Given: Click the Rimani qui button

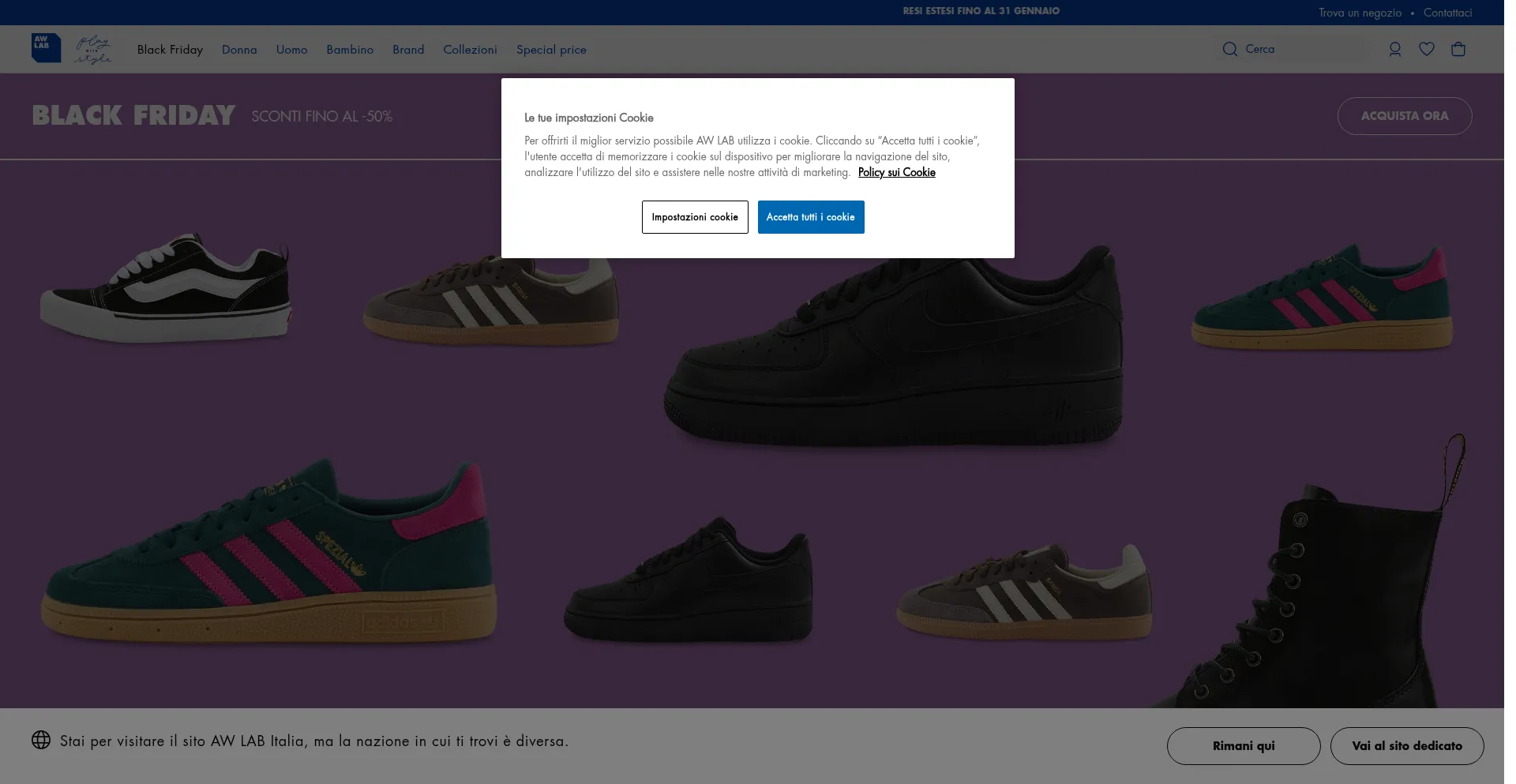Looking at the screenshot, I should click(1243, 745).
